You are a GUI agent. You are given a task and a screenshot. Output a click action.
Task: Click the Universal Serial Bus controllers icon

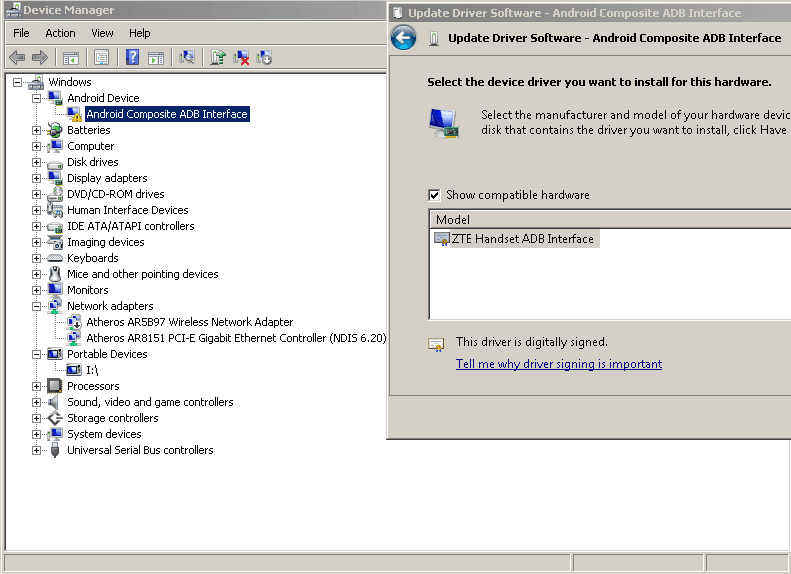(55, 450)
